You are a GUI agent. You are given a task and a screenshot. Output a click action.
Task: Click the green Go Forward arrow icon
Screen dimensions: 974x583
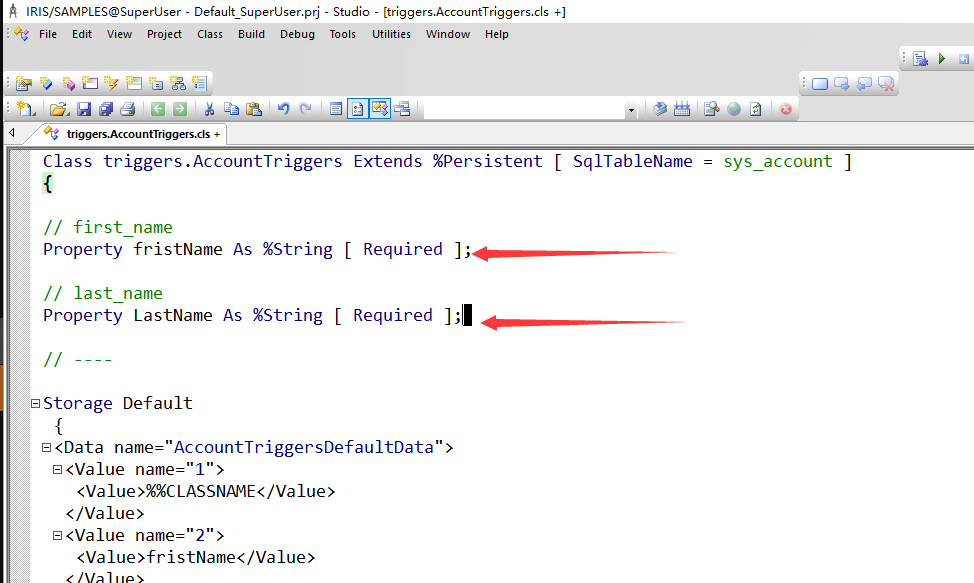coord(180,109)
